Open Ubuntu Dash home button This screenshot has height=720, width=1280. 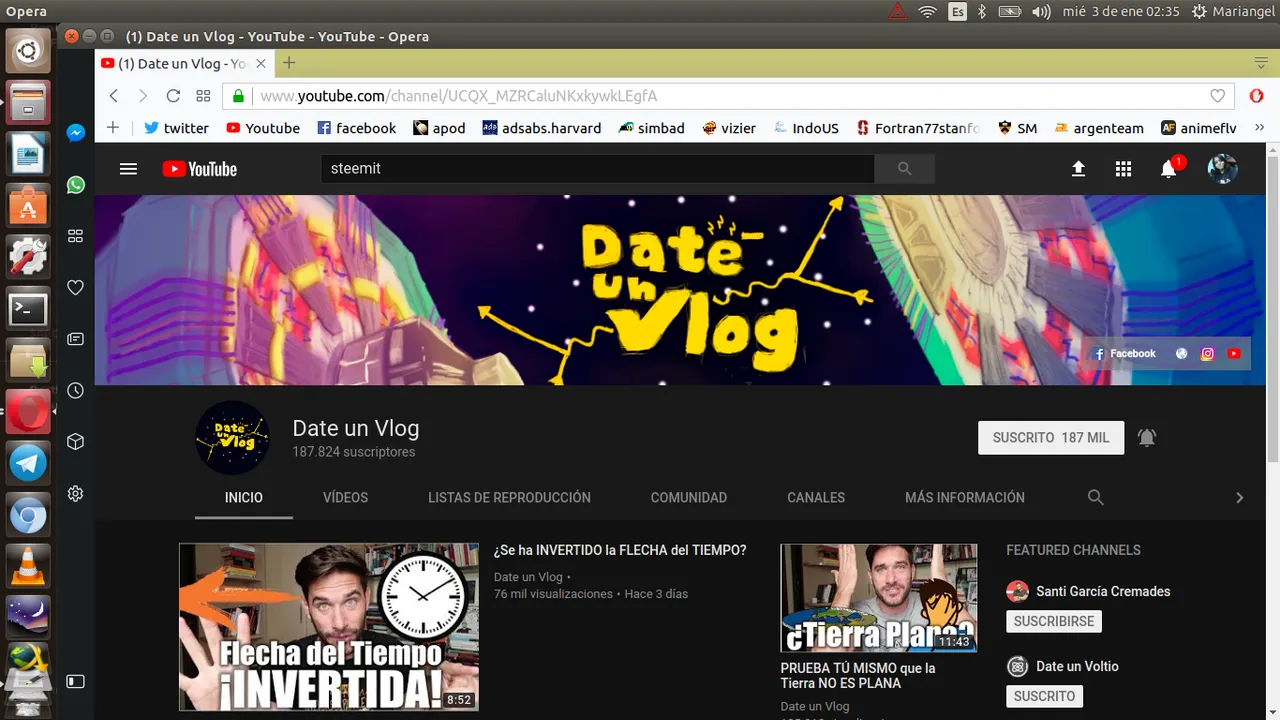[x=28, y=50]
